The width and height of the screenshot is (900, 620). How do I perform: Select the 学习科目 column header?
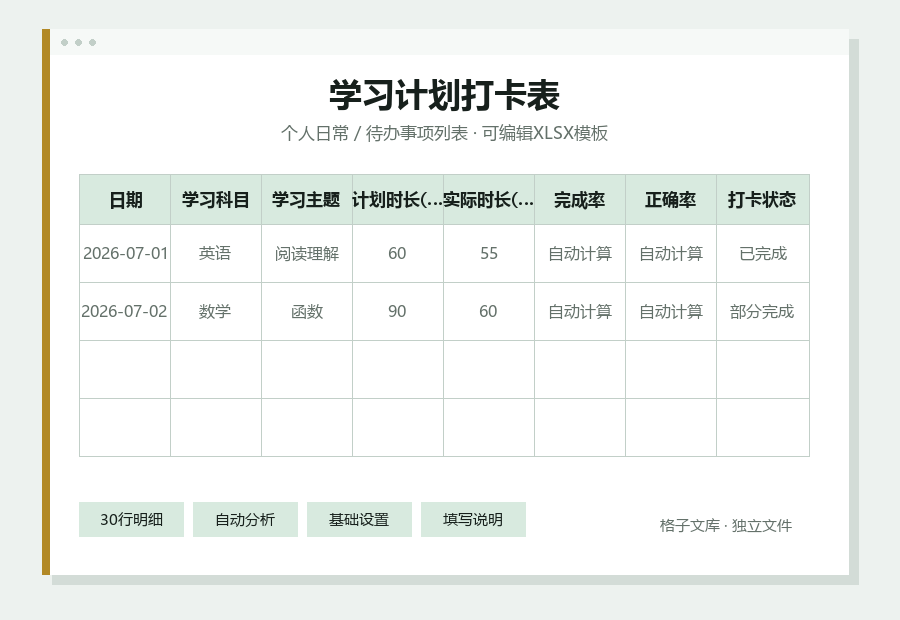click(x=216, y=200)
